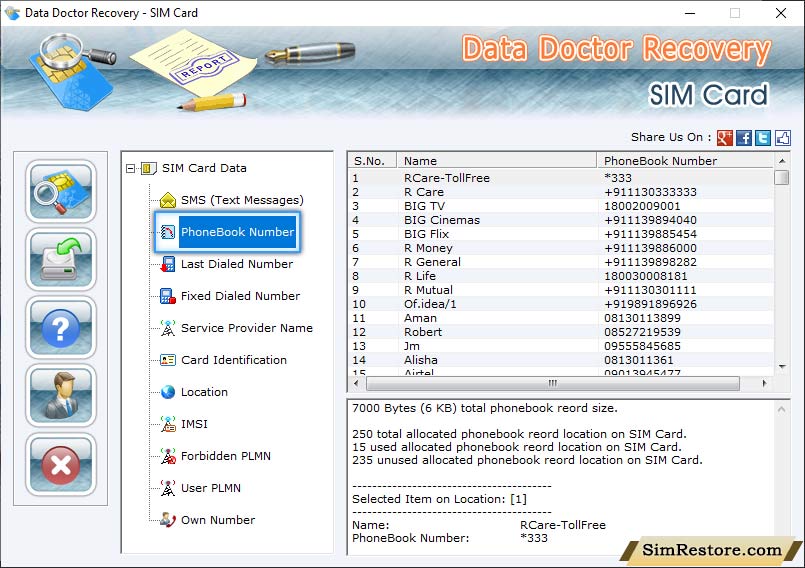Click the table's horizontal scroll left arrow
The image size is (805, 568).
(x=356, y=383)
